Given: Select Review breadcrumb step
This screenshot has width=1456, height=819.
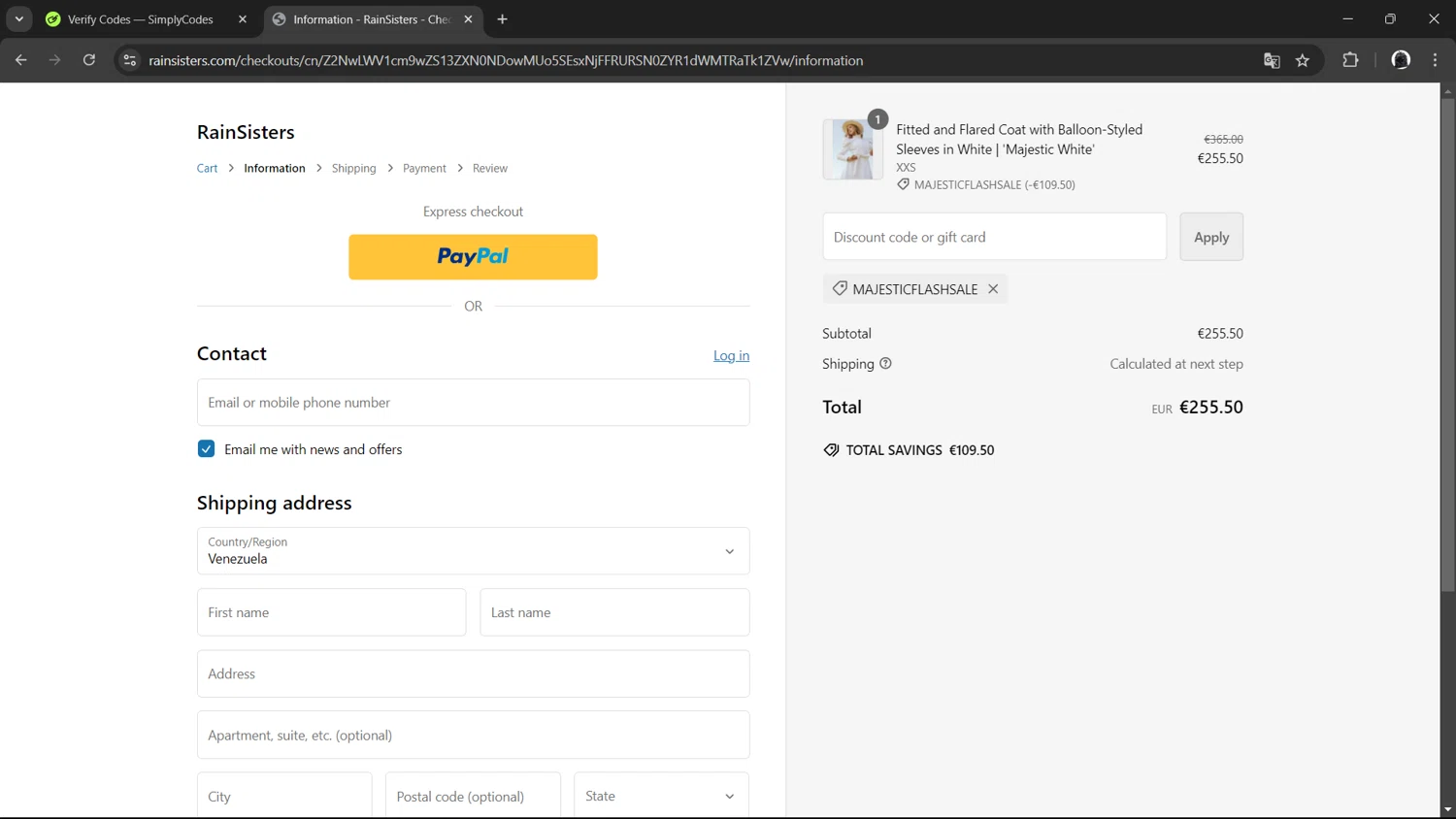Looking at the screenshot, I should pyautogui.click(x=490, y=168).
